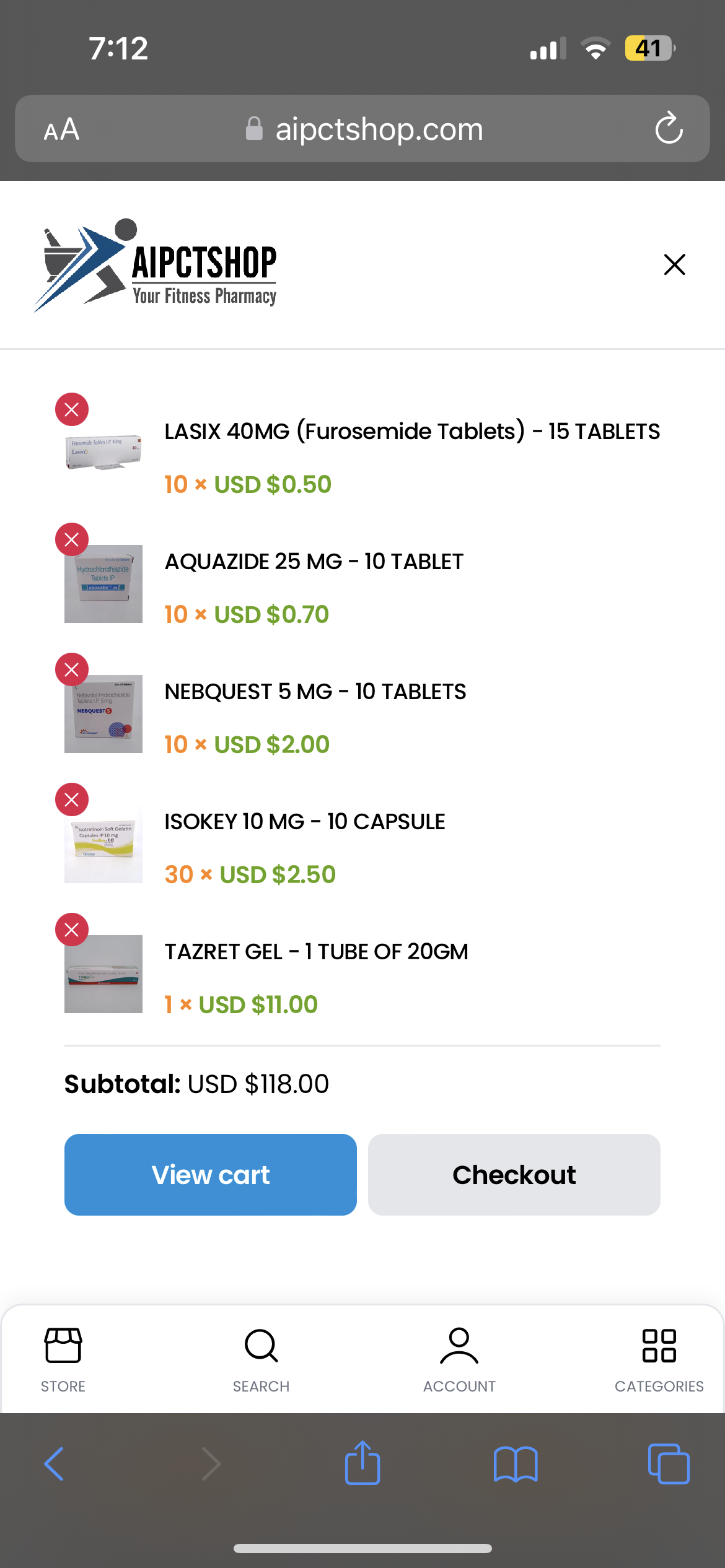Delete Nebquest 5 mg cart item
Image resolution: width=725 pixels, height=1568 pixels.
72,669
